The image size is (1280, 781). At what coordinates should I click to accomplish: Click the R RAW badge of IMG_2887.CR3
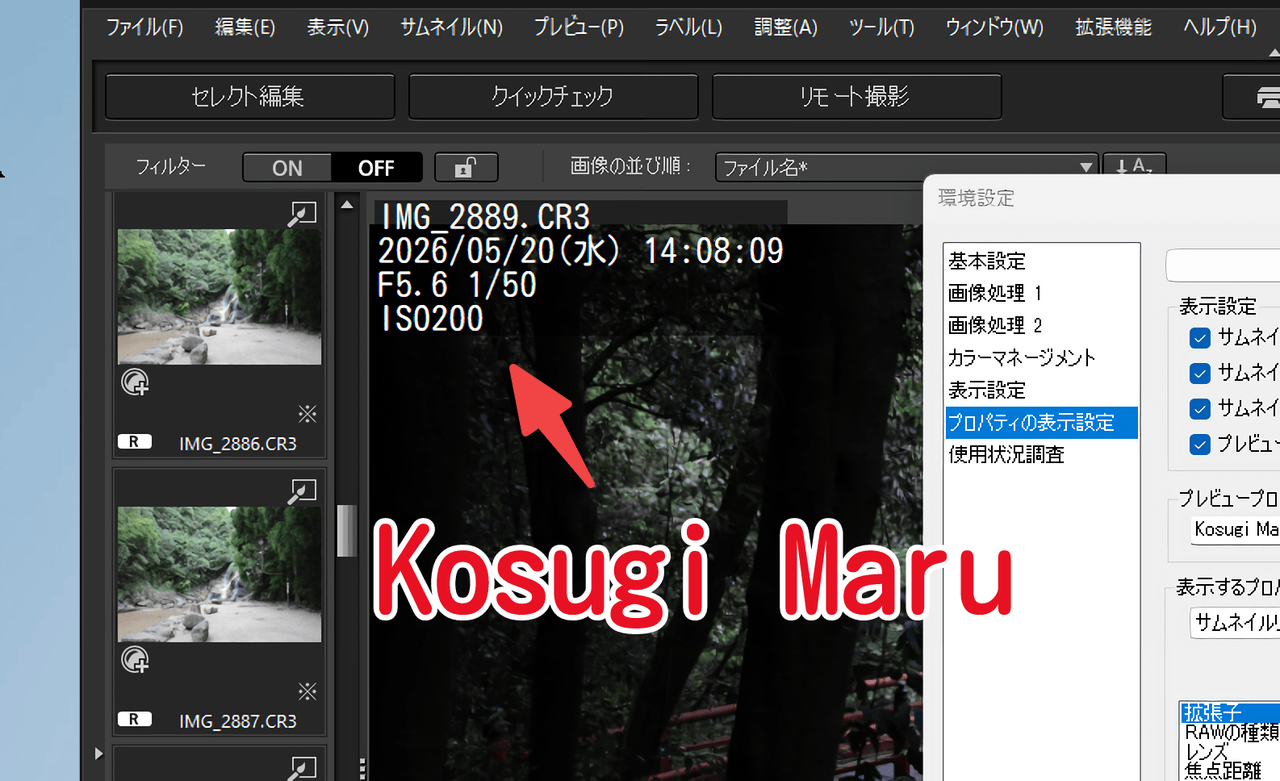pos(134,719)
